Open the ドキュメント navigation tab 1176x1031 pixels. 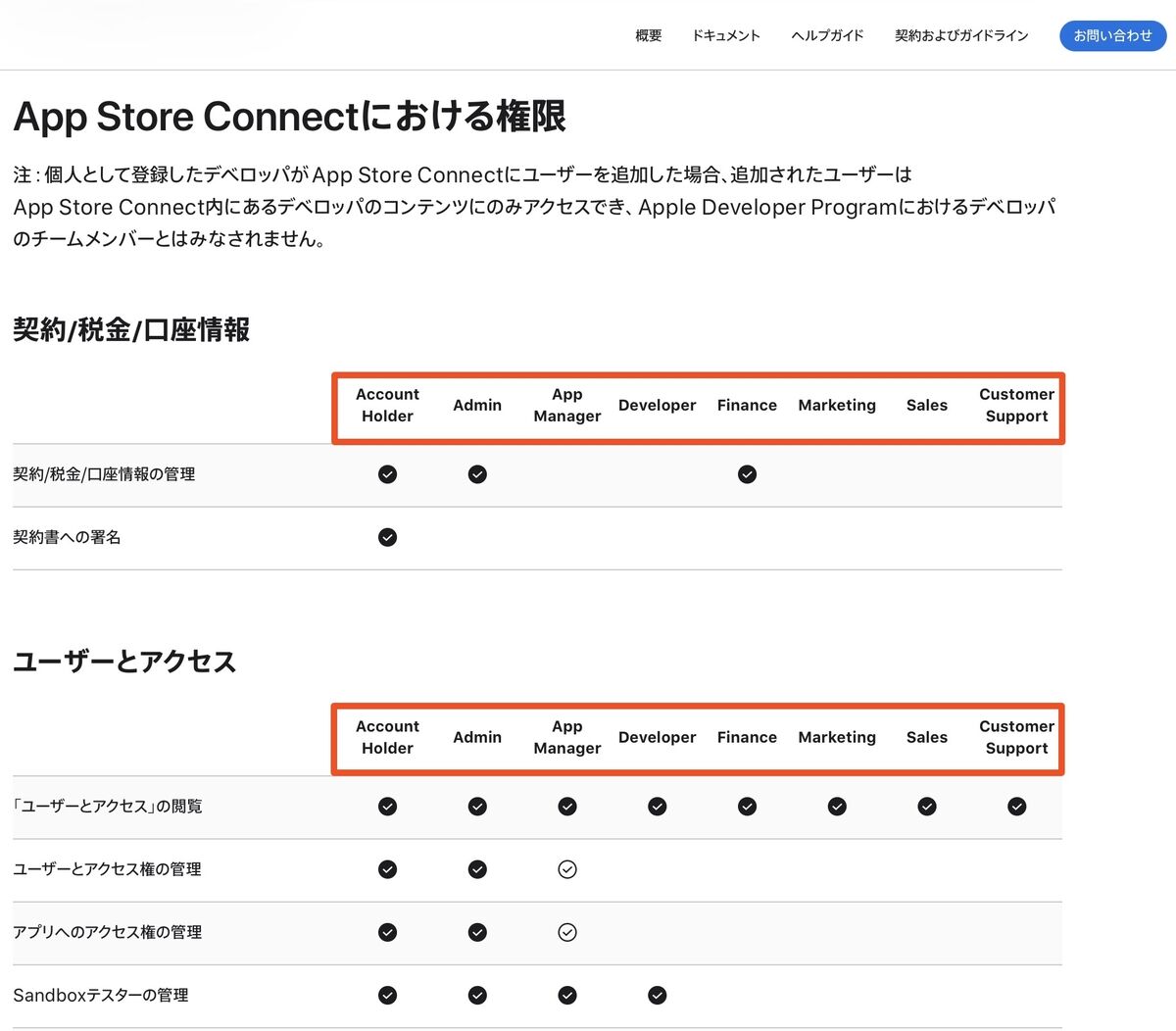(726, 36)
